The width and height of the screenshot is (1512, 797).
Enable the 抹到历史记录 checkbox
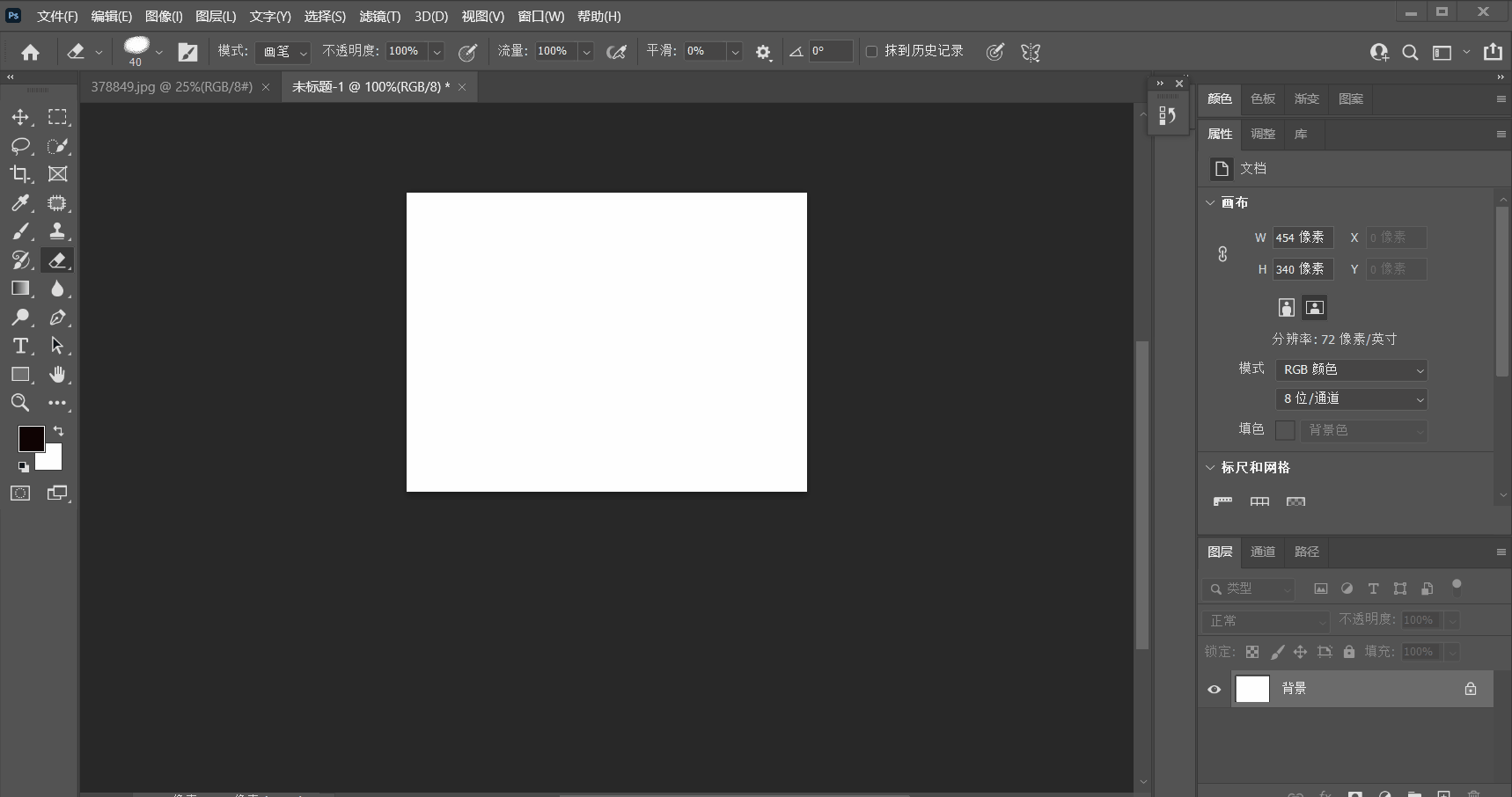coord(871,52)
